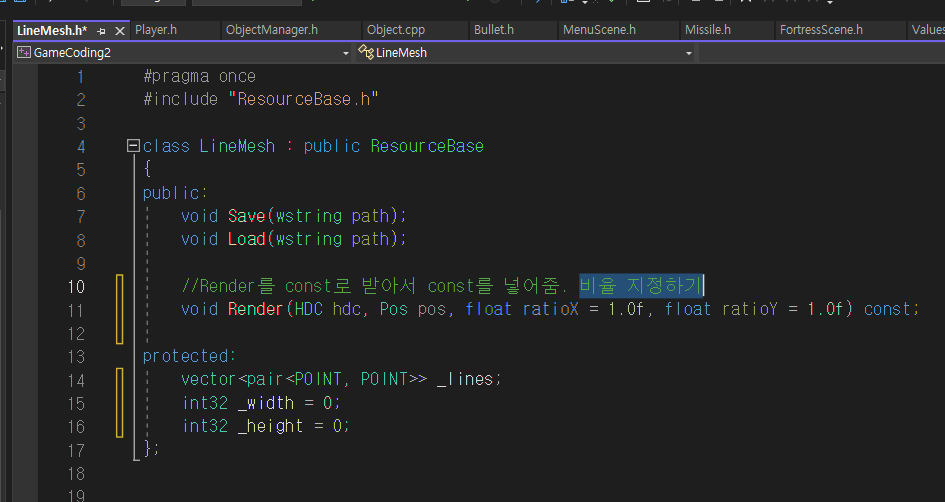Click line number 14 in the margin

click(76, 380)
